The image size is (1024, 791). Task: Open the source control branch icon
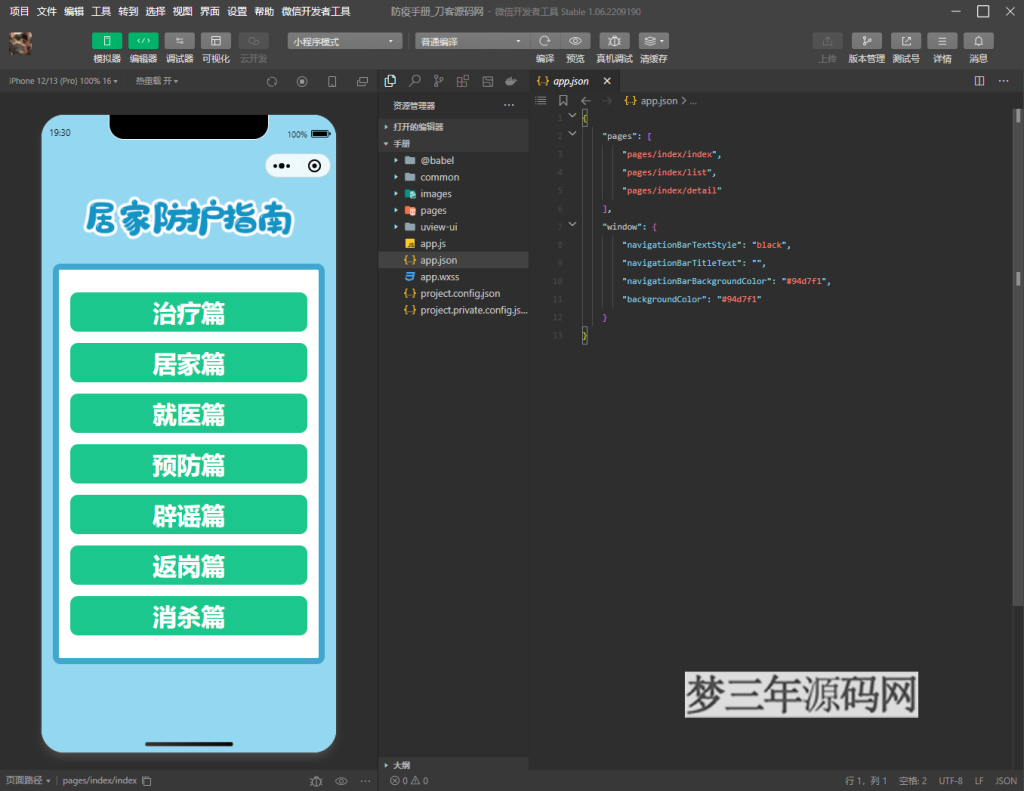438,81
